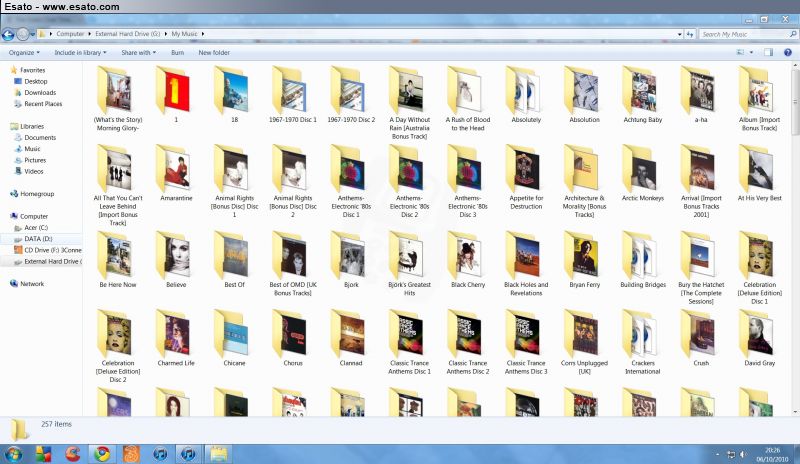
Task: Open the 'David Gray' folder
Action: pos(759,339)
